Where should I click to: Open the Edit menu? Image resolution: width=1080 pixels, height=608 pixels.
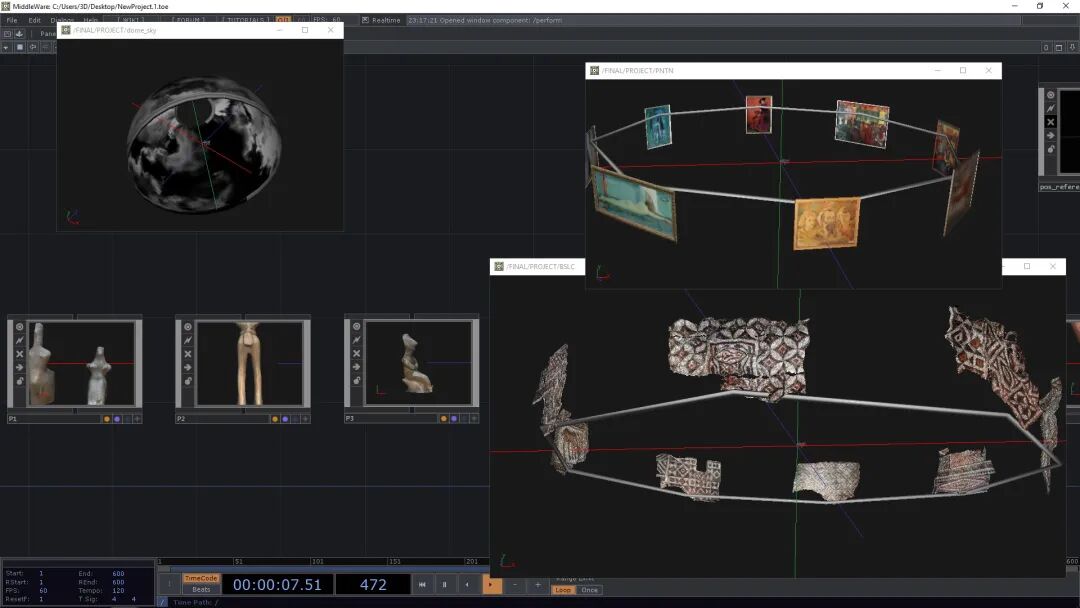(x=34, y=20)
